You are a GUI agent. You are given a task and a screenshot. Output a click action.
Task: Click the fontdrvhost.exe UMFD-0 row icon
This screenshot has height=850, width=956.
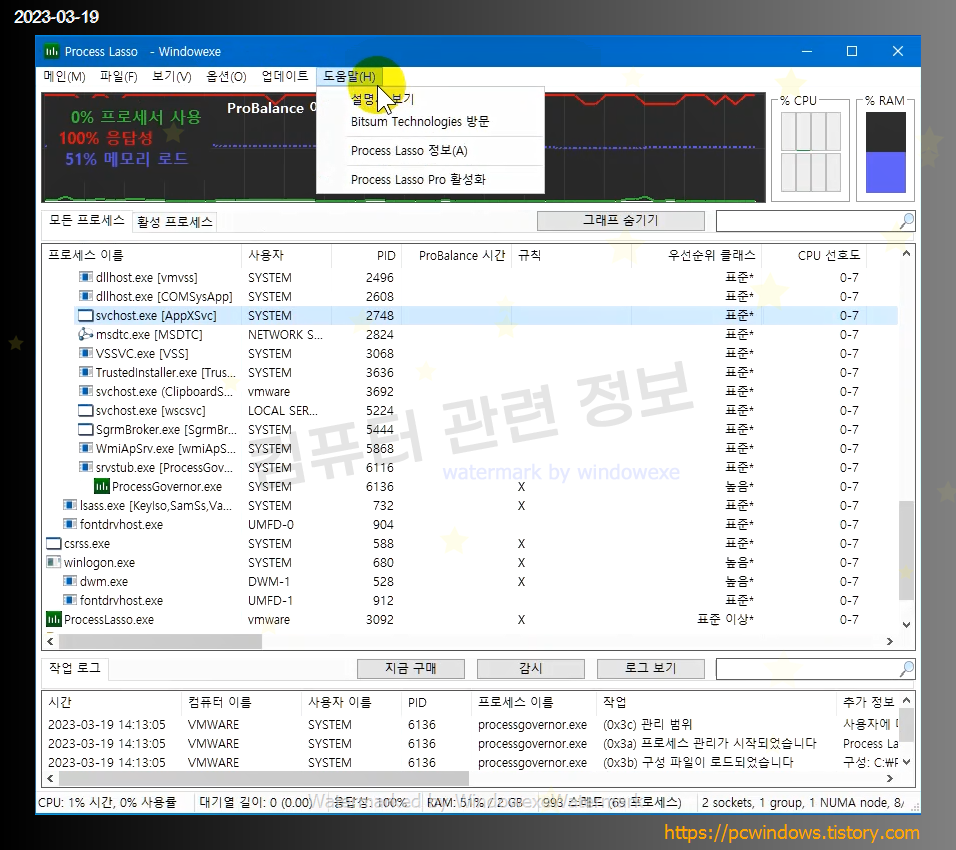click(70, 524)
